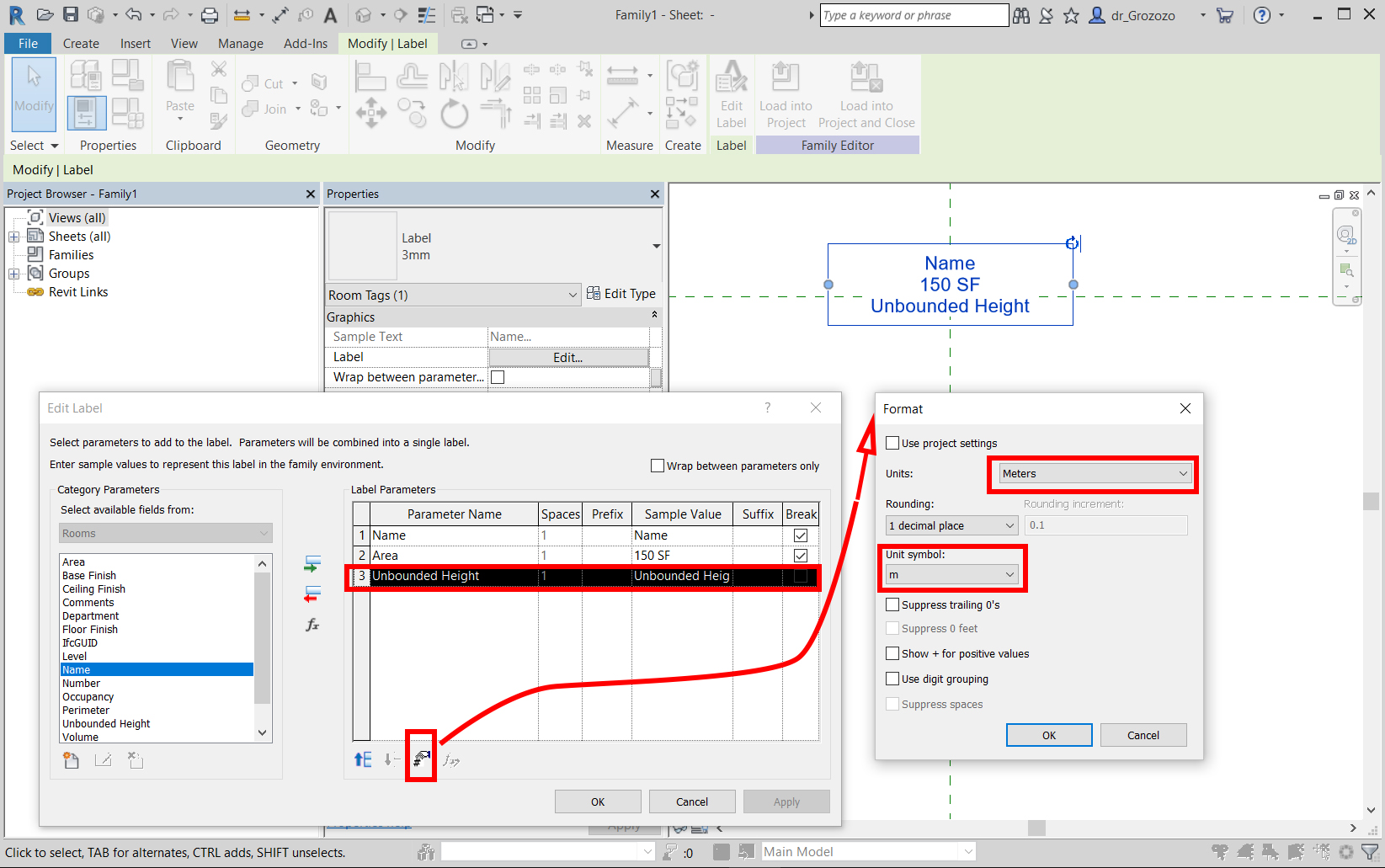Expand Sheets (all) in the Project Browser
Image resolution: width=1385 pixels, height=868 pixels.
(13, 236)
